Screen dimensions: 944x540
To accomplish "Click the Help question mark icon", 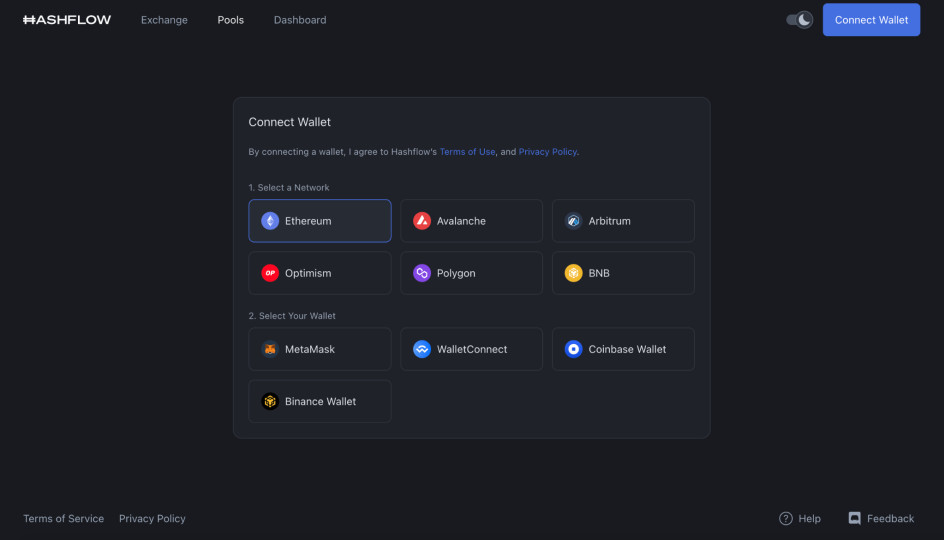I will (x=786, y=518).
